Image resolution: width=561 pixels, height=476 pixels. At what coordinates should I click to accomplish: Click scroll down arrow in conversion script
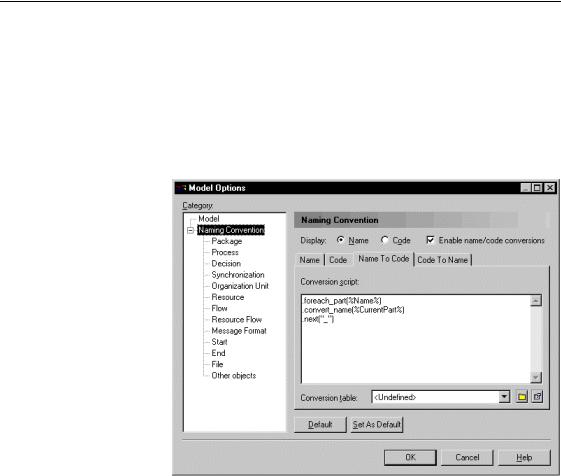536,377
